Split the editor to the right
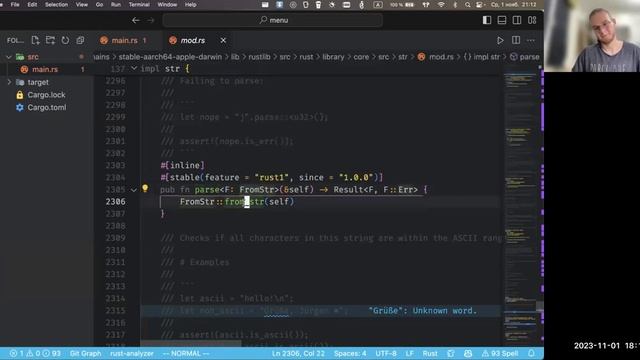This screenshot has height=360, width=640. point(516,40)
